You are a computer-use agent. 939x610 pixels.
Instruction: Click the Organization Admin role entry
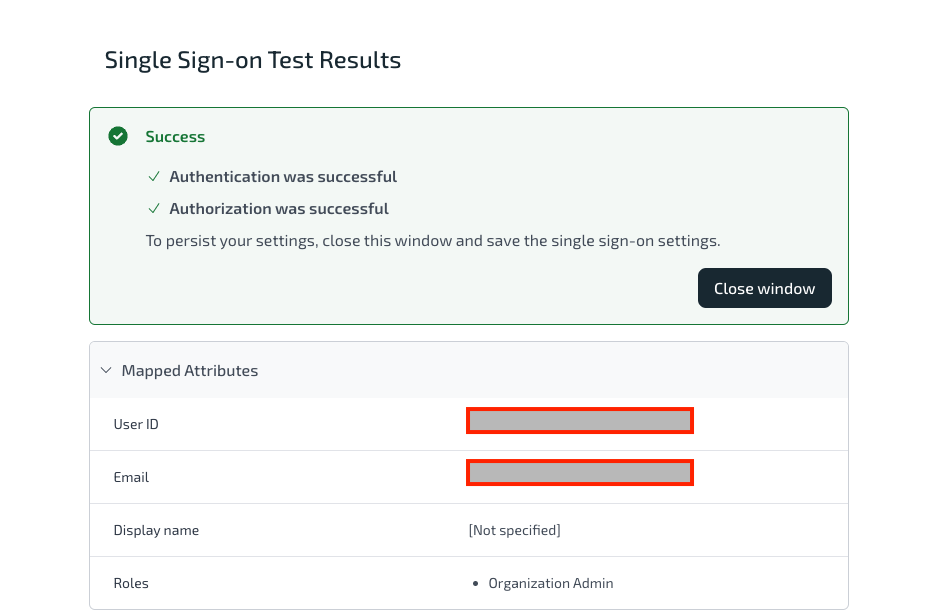(551, 583)
